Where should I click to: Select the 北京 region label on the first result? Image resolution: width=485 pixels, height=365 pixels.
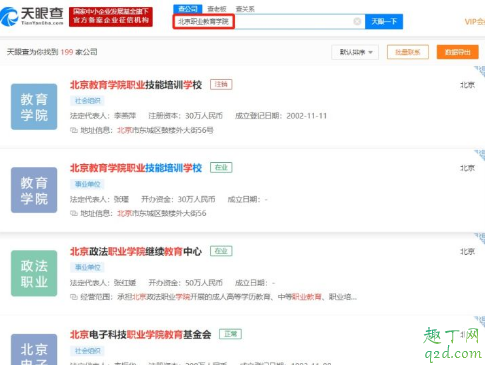[x=467, y=85]
